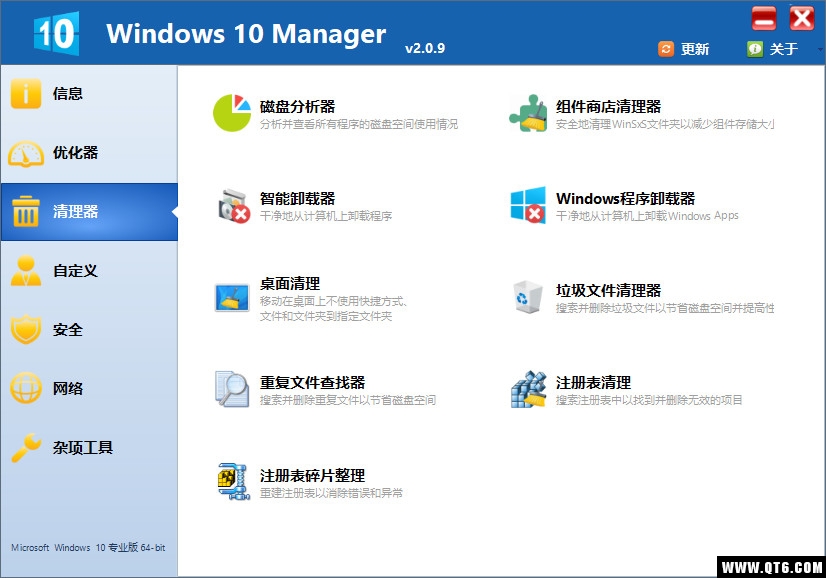Click description 干净地从计算机上卸载程序
The width and height of the screenshot is (826, 578).
pos(326,216)
